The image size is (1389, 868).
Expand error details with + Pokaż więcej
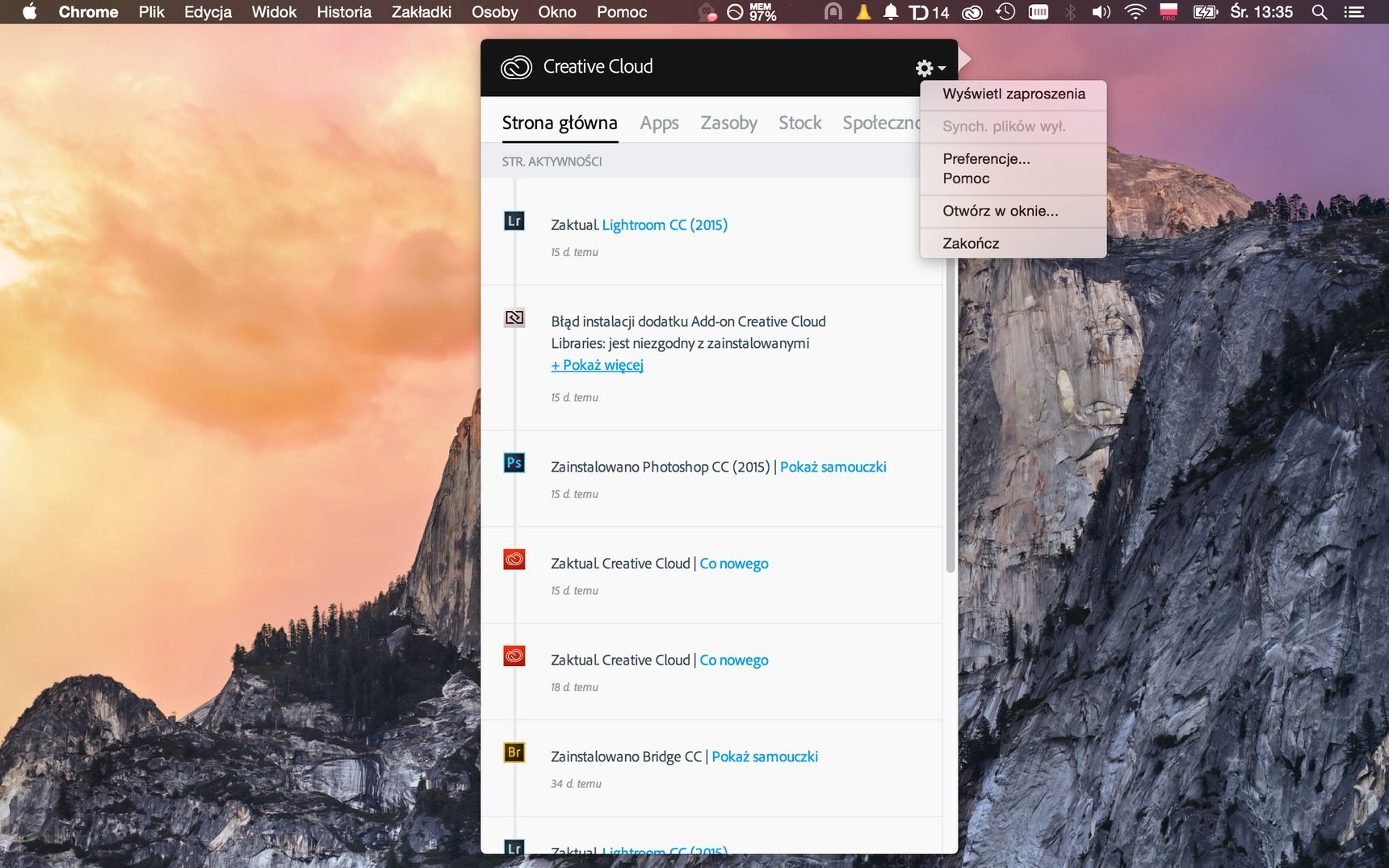[x=597, y=365]
